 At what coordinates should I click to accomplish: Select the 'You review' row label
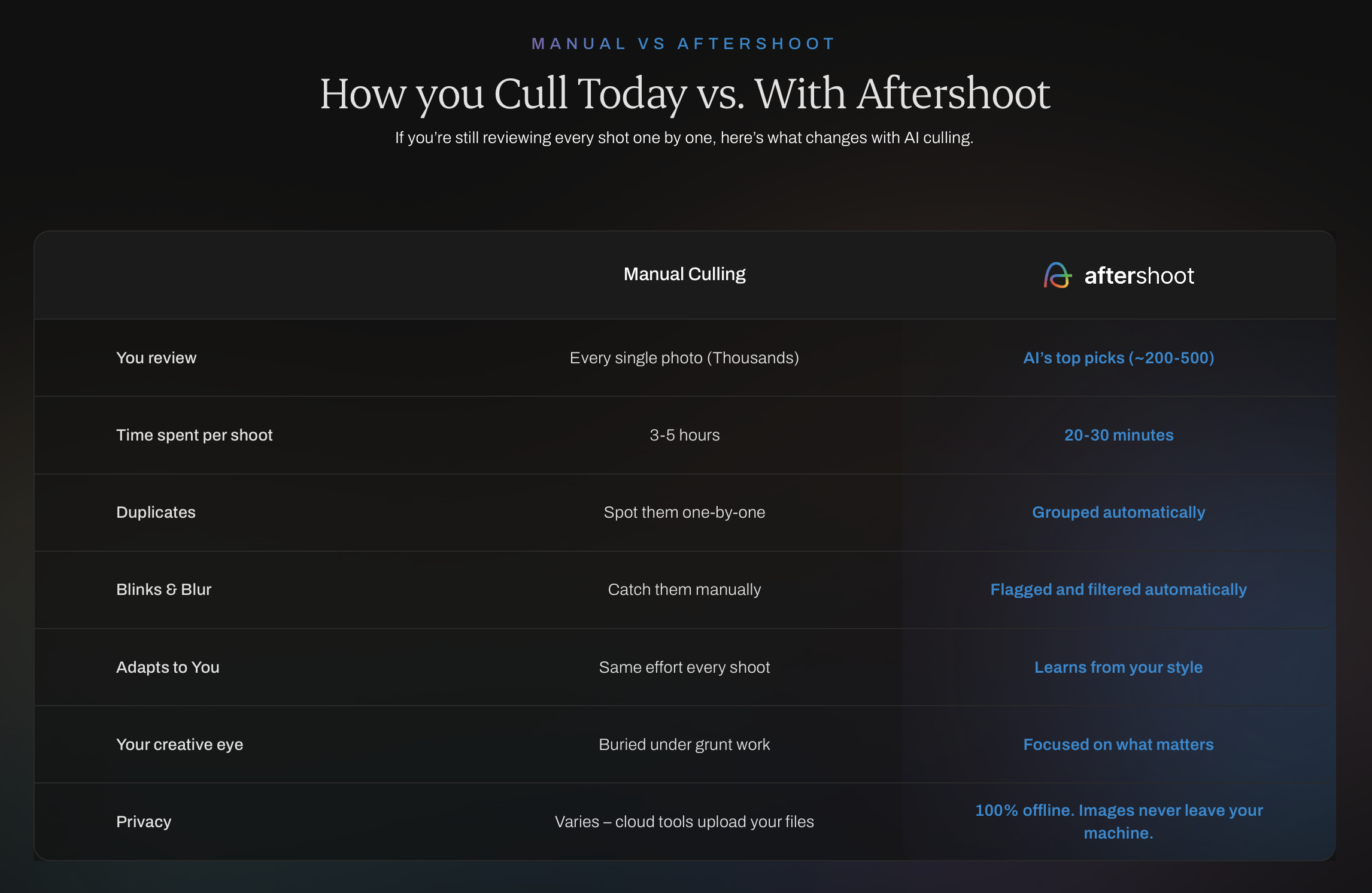pos(156,358)
